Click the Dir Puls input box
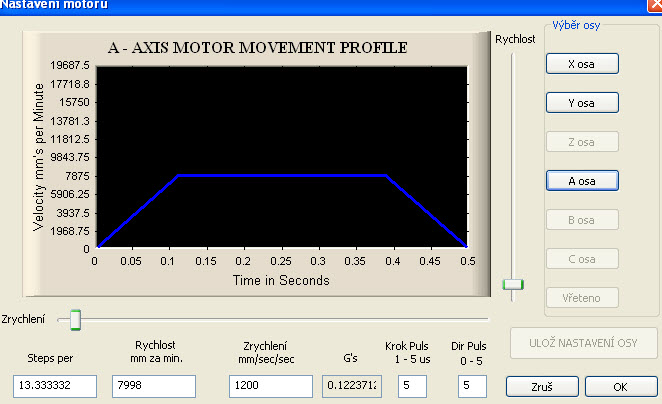 (470, 386)
